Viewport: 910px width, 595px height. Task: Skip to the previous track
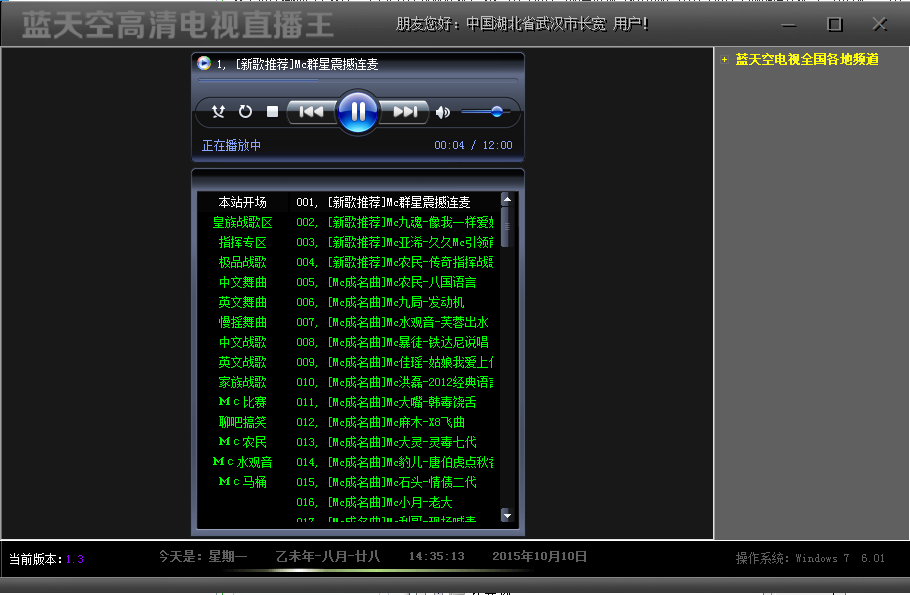tap(312, 111)
